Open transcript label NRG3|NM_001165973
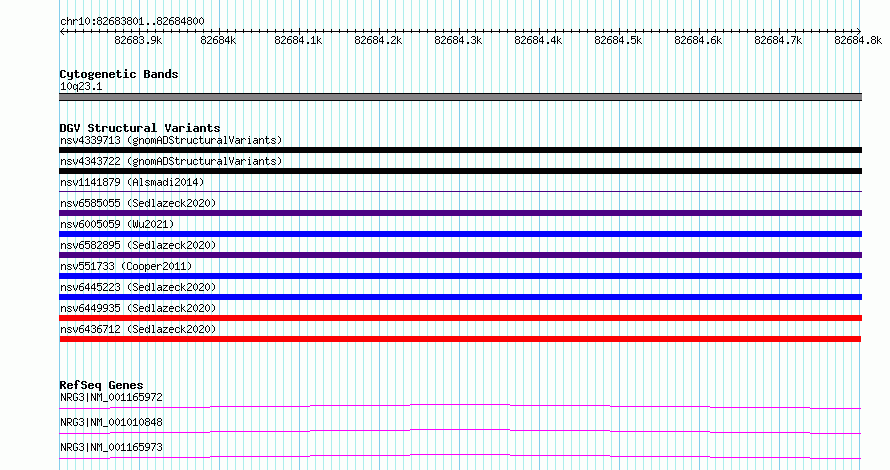 coord(111,447)
